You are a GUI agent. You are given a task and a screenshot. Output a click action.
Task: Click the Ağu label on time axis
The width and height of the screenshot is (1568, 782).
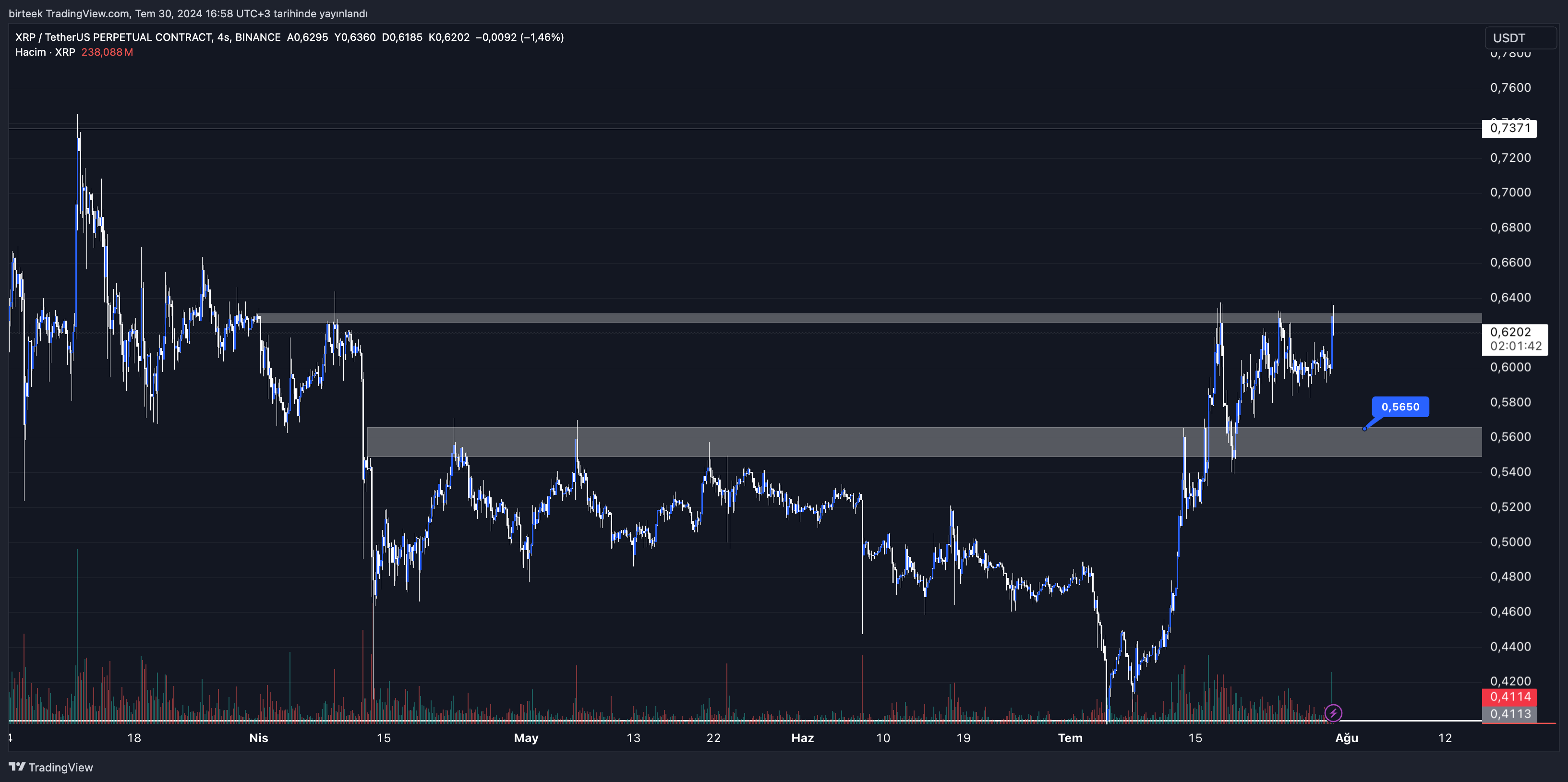1346,737
